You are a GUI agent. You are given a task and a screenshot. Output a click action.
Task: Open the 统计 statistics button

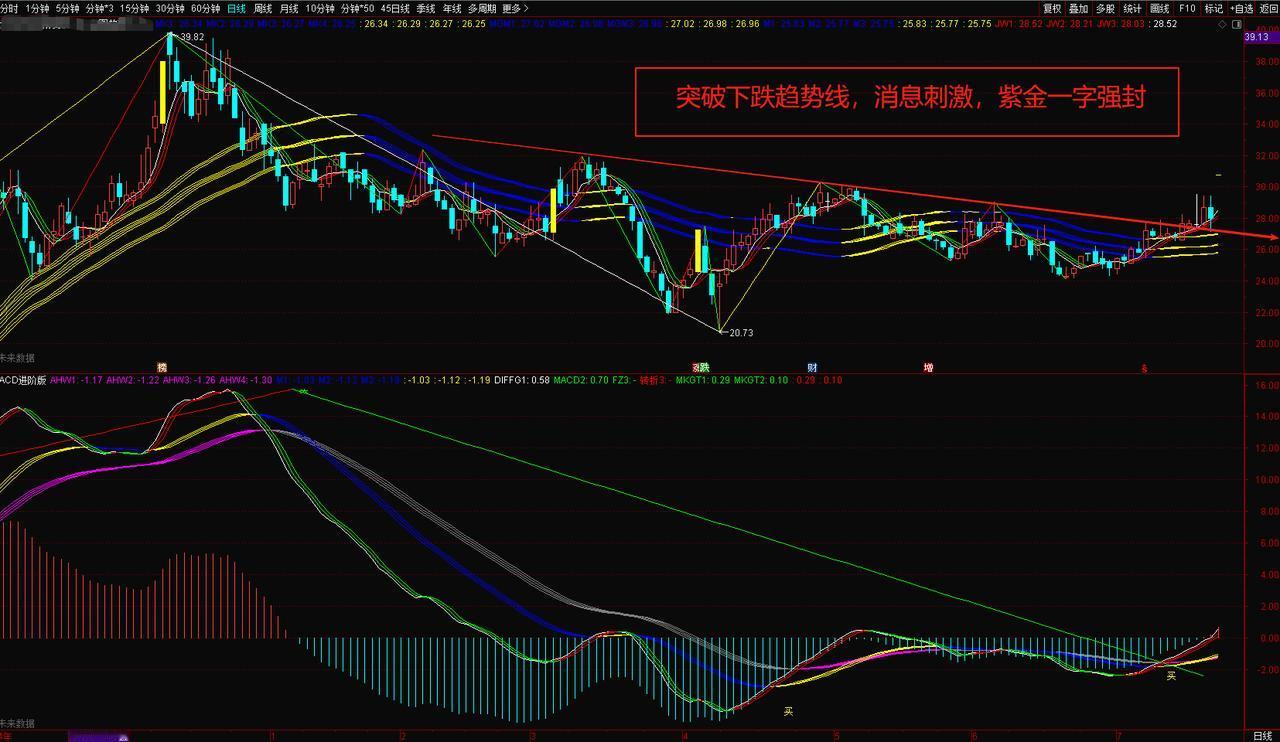[1132, 8]
